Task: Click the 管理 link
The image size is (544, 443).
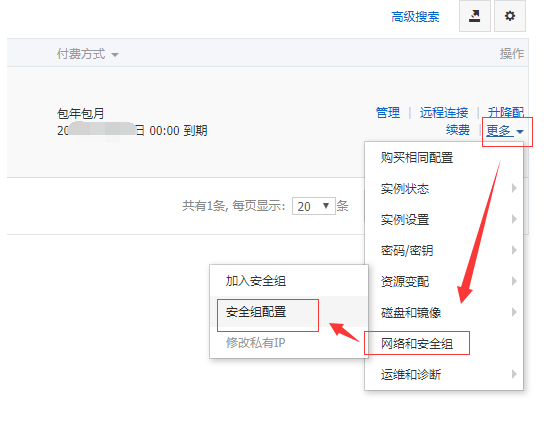Action: tap(388, 113)
